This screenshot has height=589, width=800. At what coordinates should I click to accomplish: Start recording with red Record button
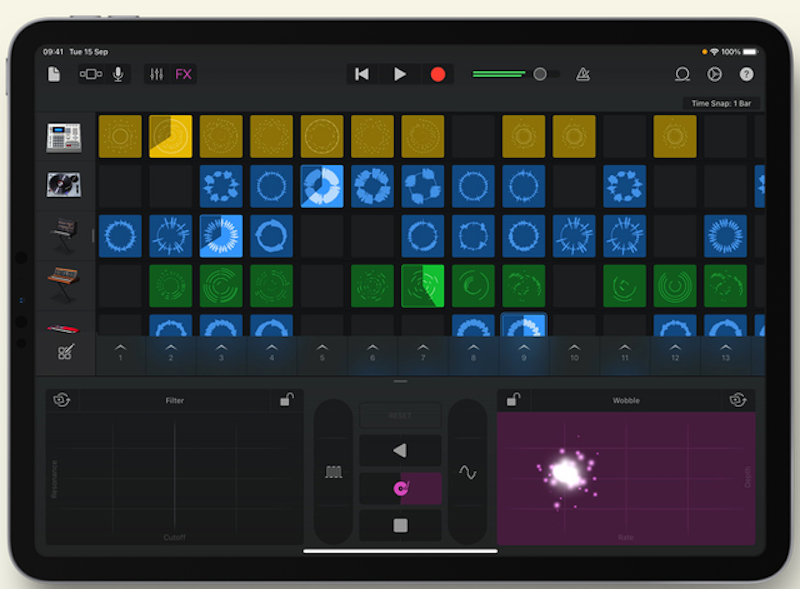tap(438, 75)
